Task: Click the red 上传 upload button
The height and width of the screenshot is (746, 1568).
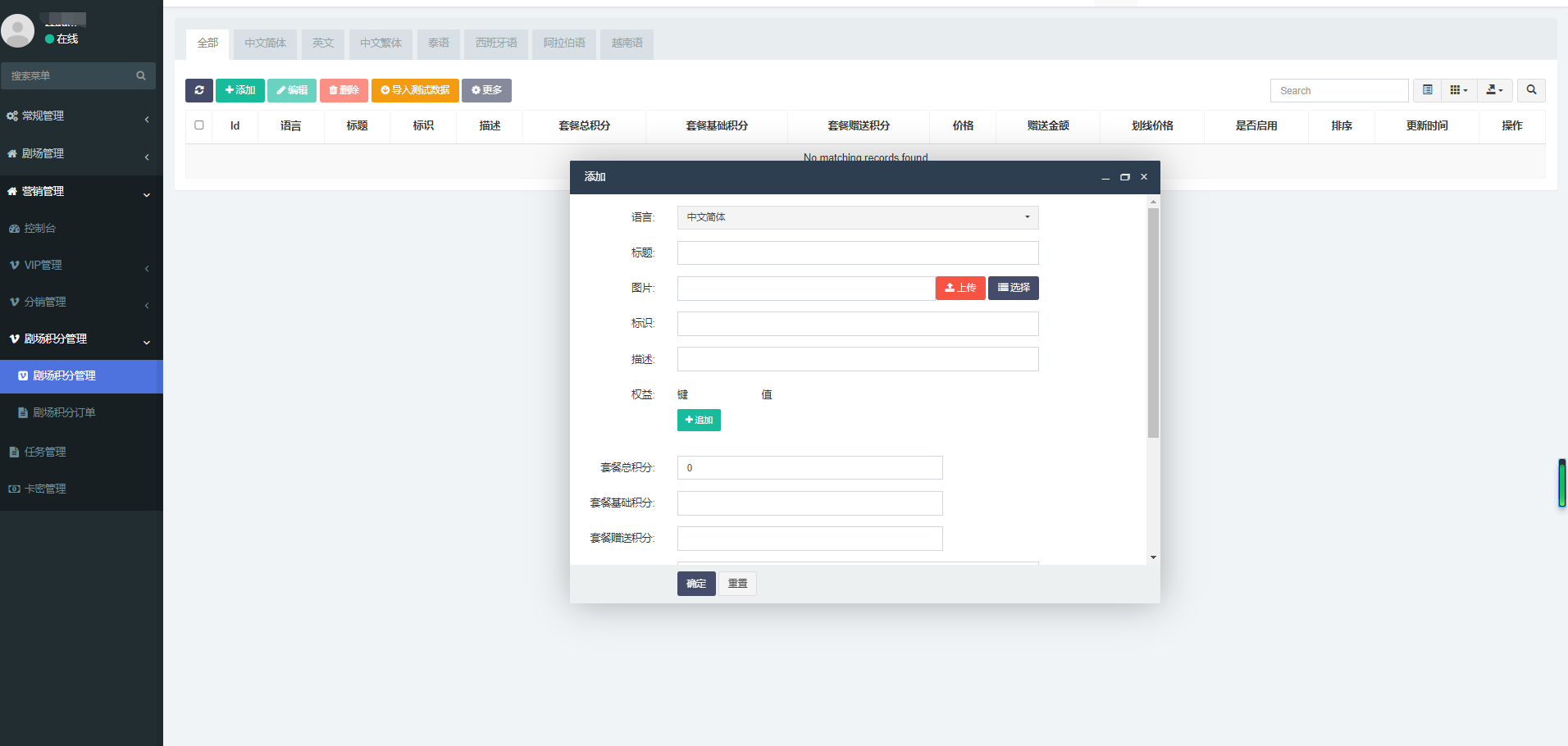Action: (x=959, y=288)
